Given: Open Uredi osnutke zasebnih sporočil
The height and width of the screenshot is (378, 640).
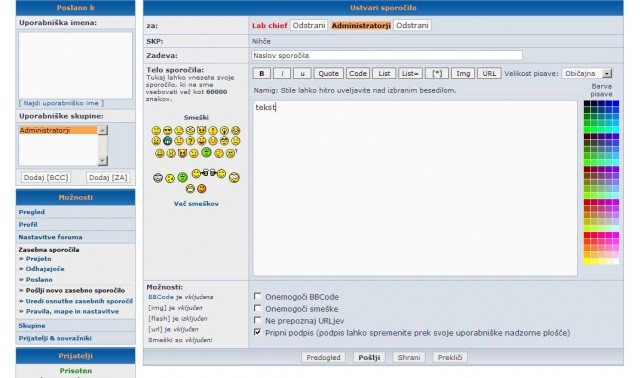Looking at the screenshot, I should [x=79, y=301].
